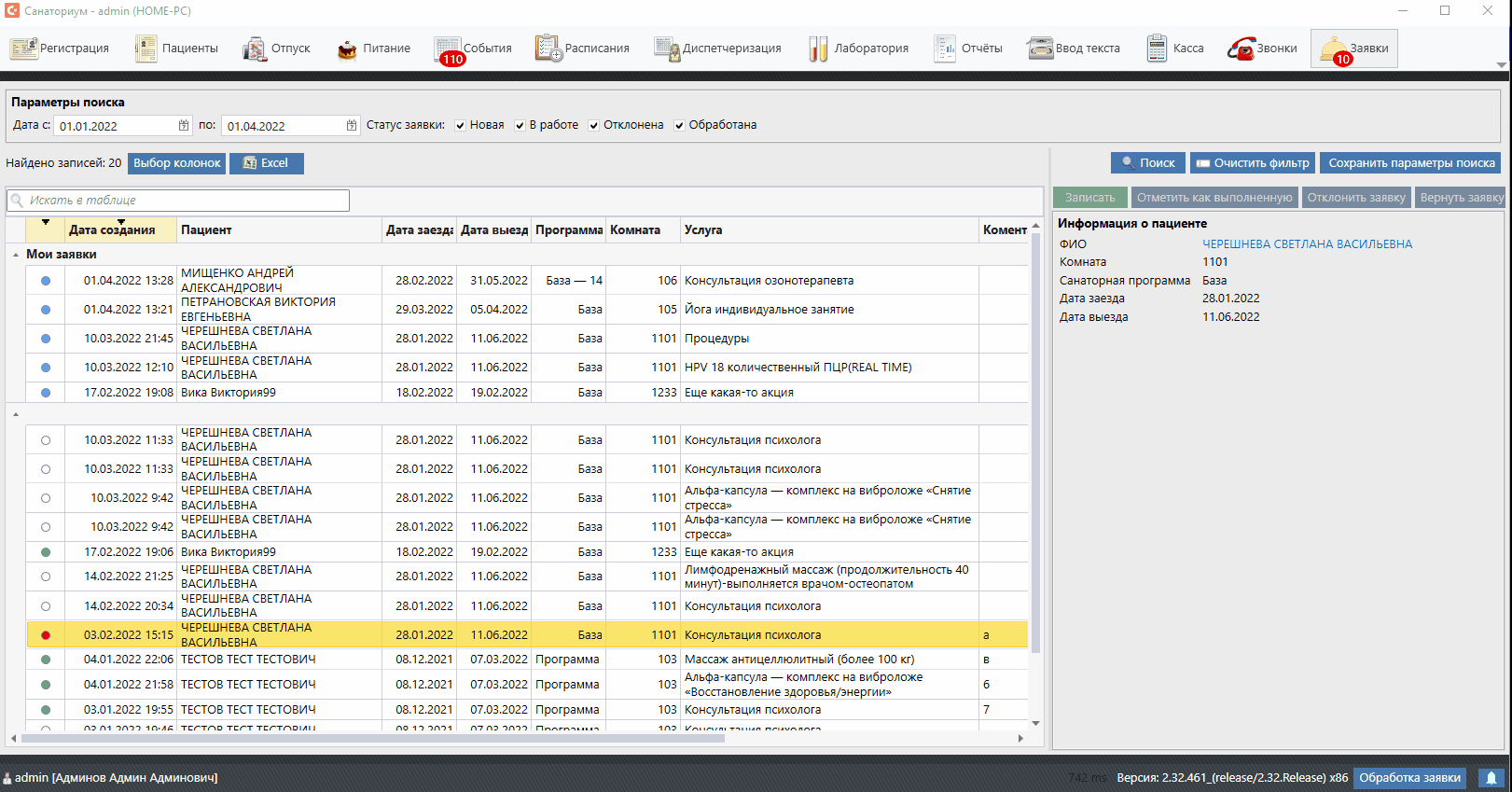Open the Звонки red phone icon
This screenshot has width=1512, height=792.
tap(1241, 49)
